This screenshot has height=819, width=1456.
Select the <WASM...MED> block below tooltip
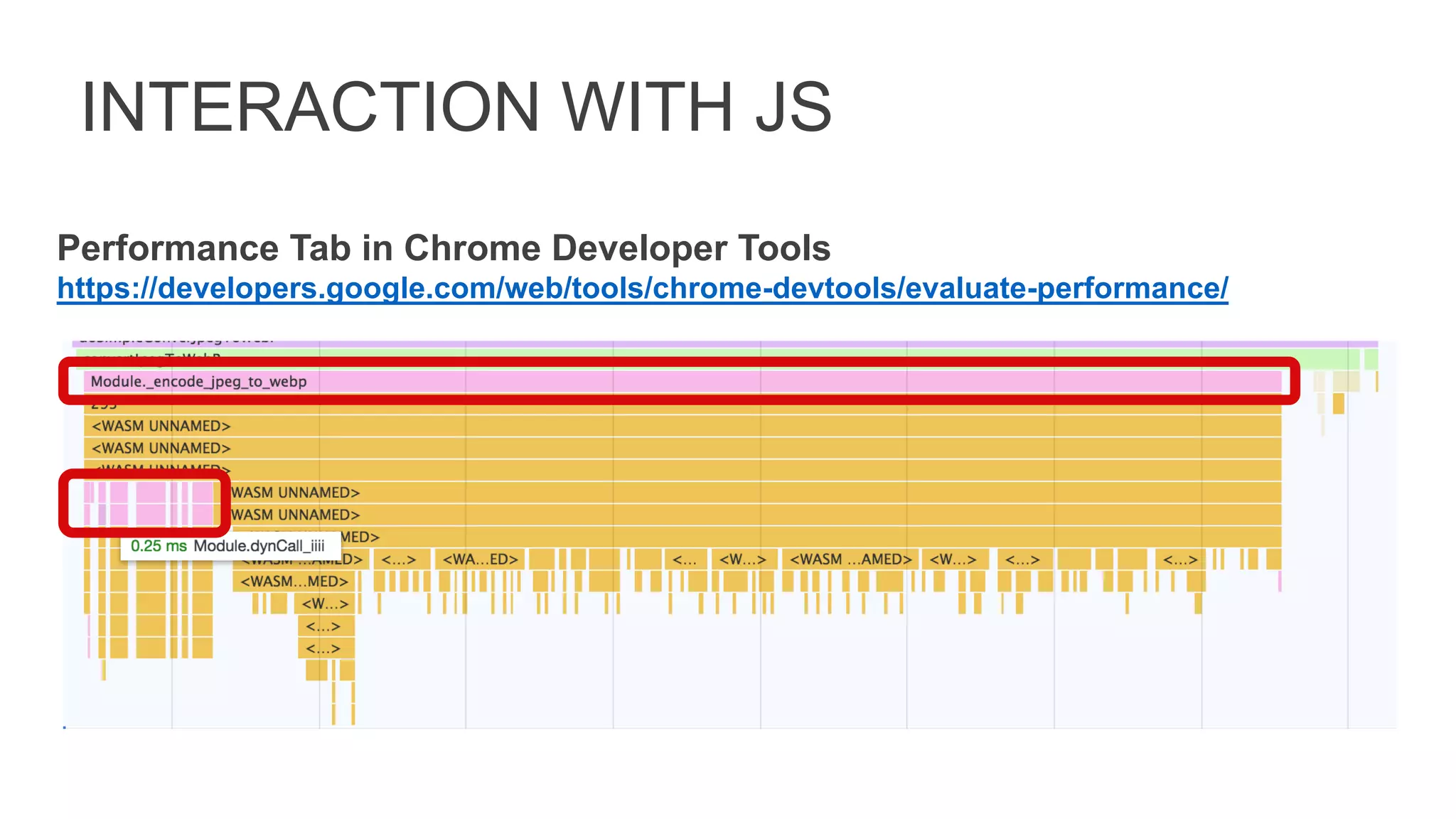pos(294,582)
